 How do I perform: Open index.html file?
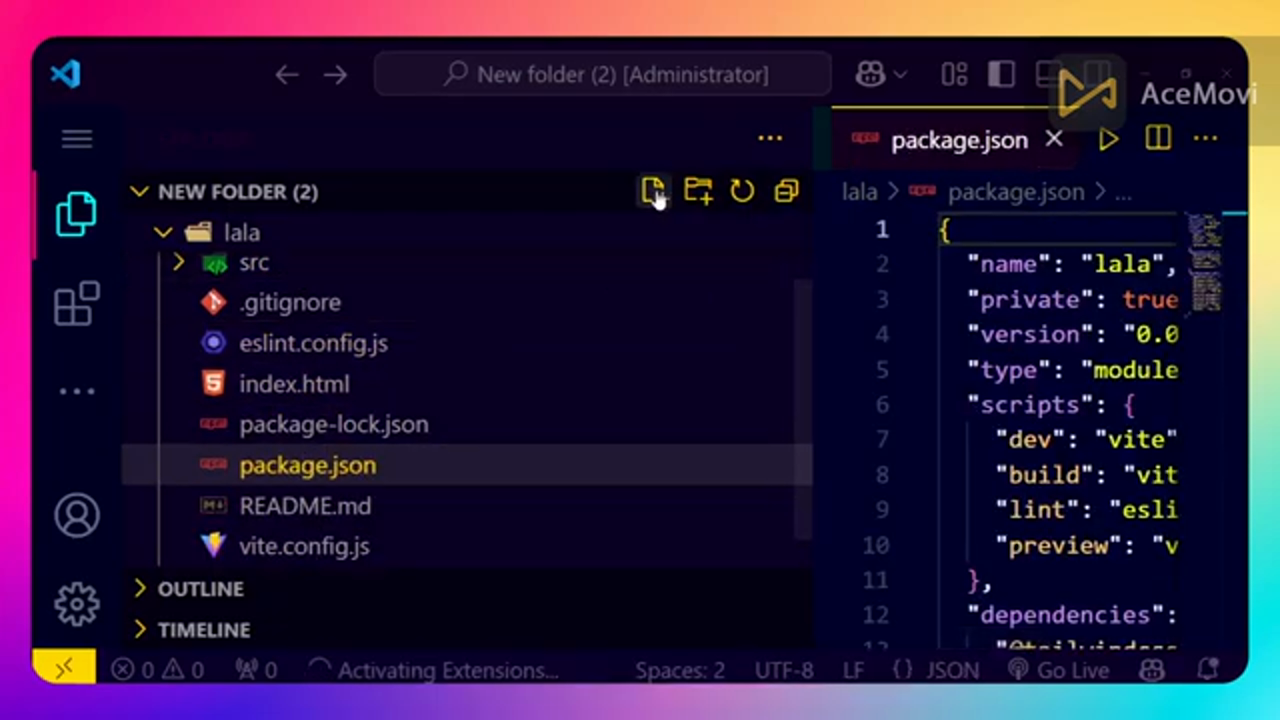click(x=294, y=384)
